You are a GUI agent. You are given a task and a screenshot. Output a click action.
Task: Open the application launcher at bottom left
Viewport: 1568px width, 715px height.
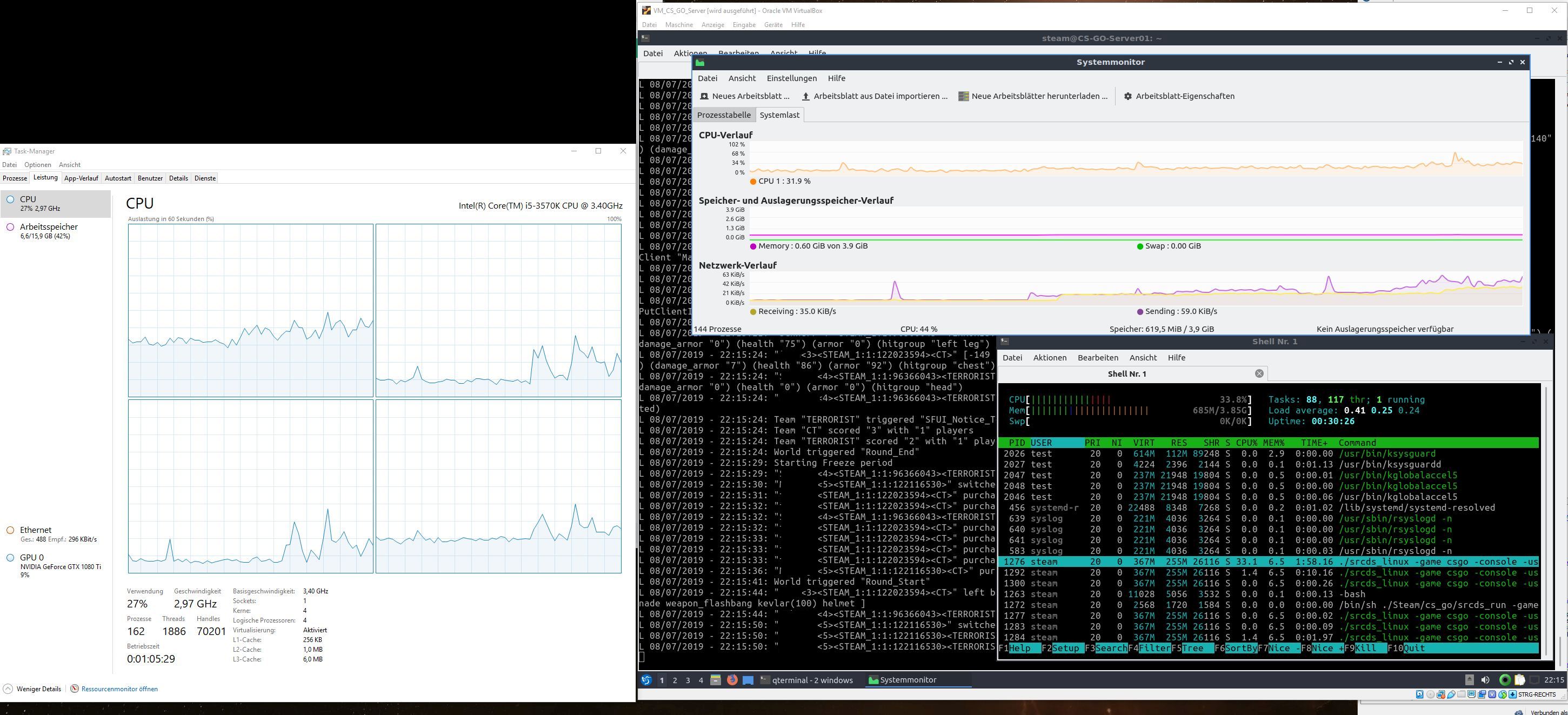pyautogui.click(x=646, y=680)
